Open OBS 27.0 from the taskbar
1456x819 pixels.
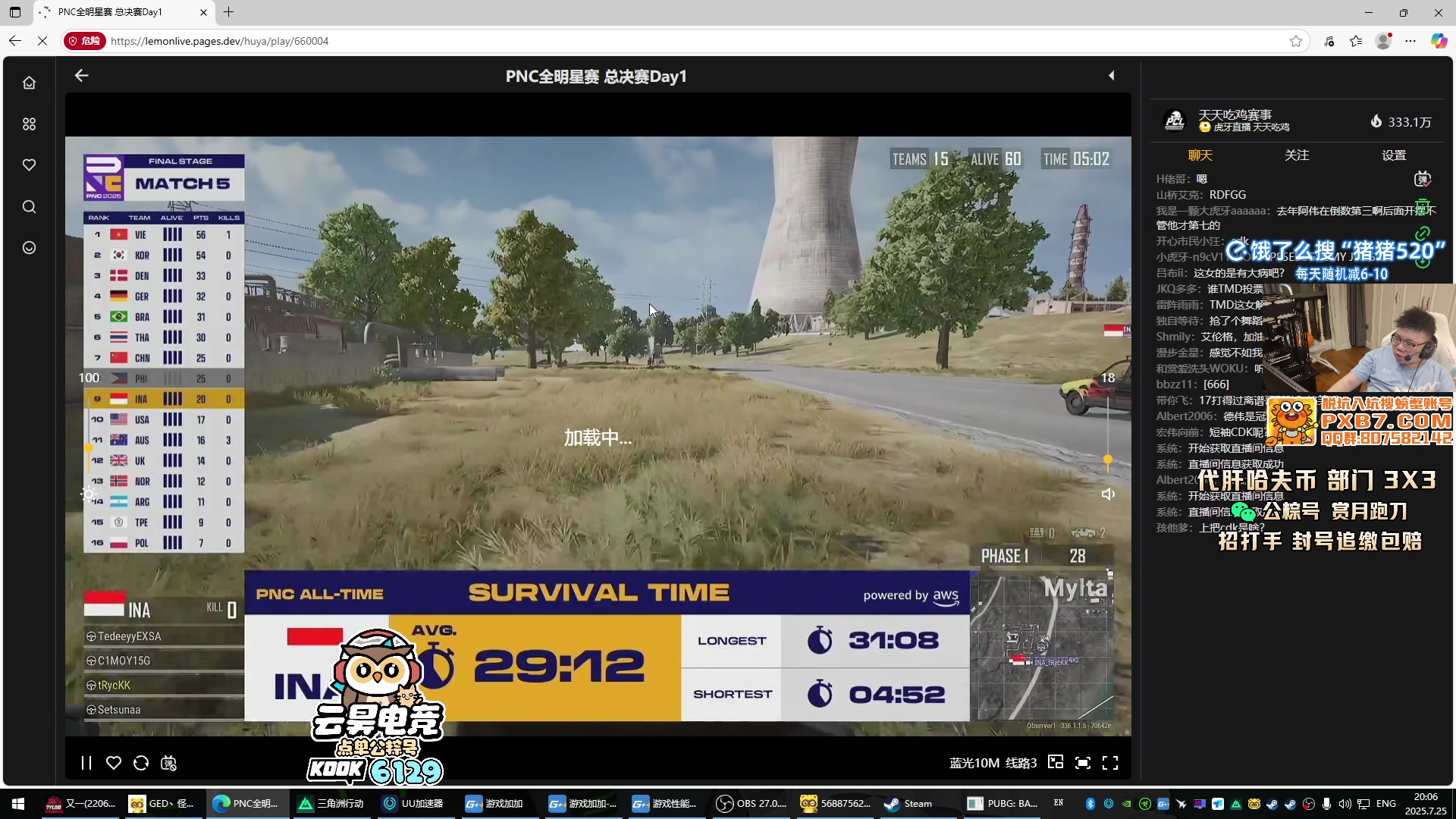tap(752, 804)
